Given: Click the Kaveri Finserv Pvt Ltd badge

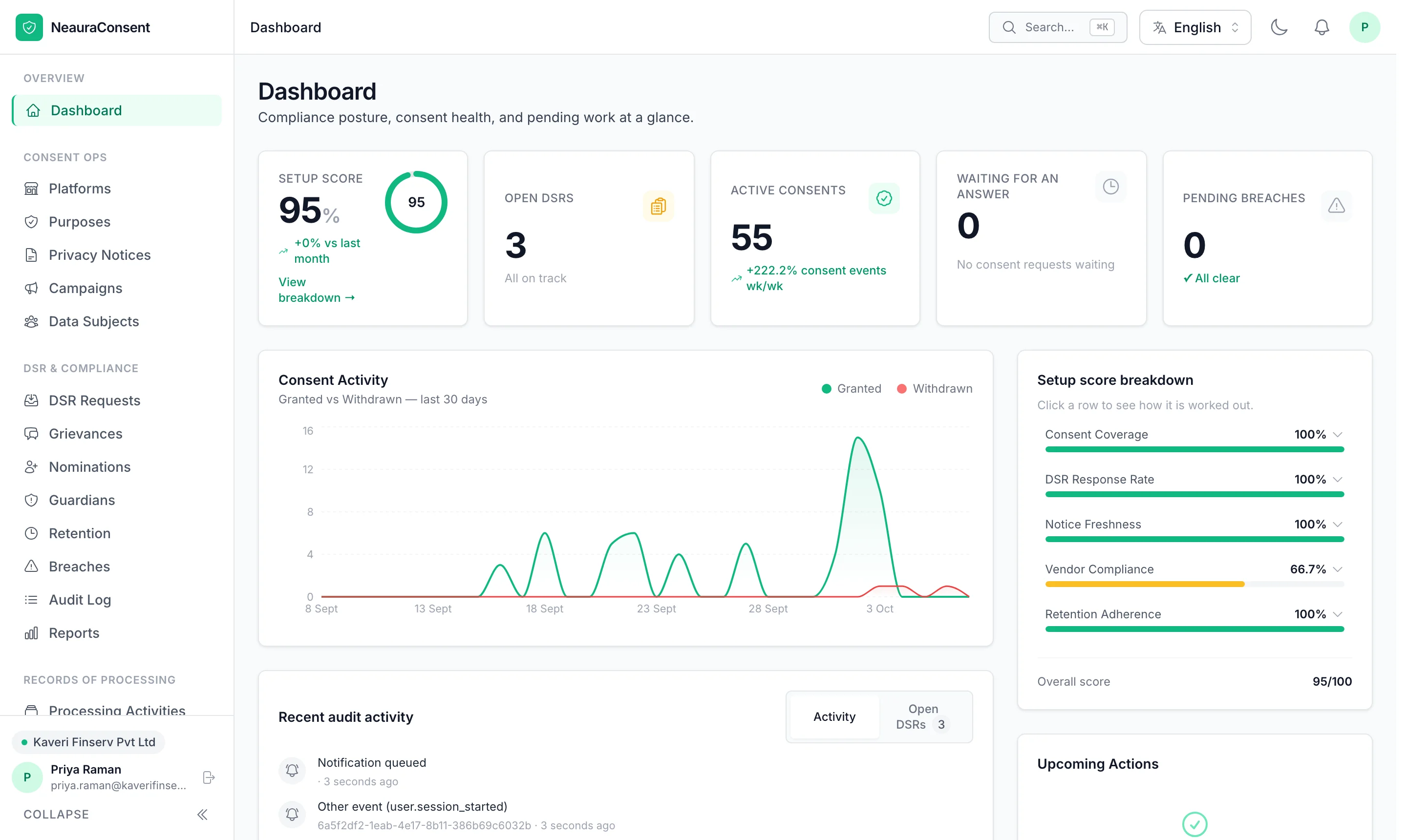Looking at the screenshot, I should coord(88,742).
